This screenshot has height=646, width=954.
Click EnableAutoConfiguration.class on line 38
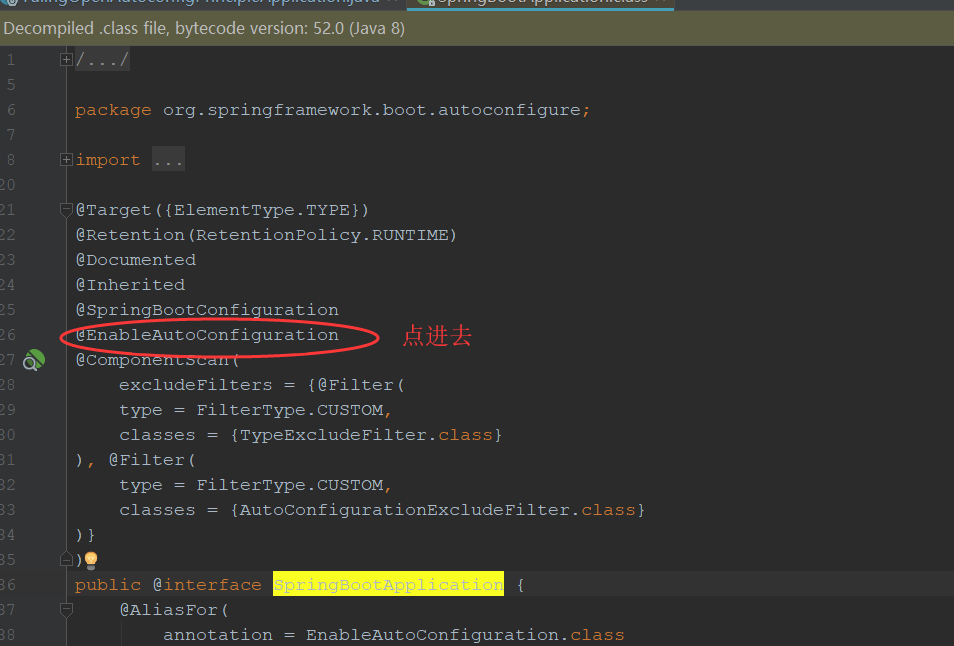click(465, 635)
